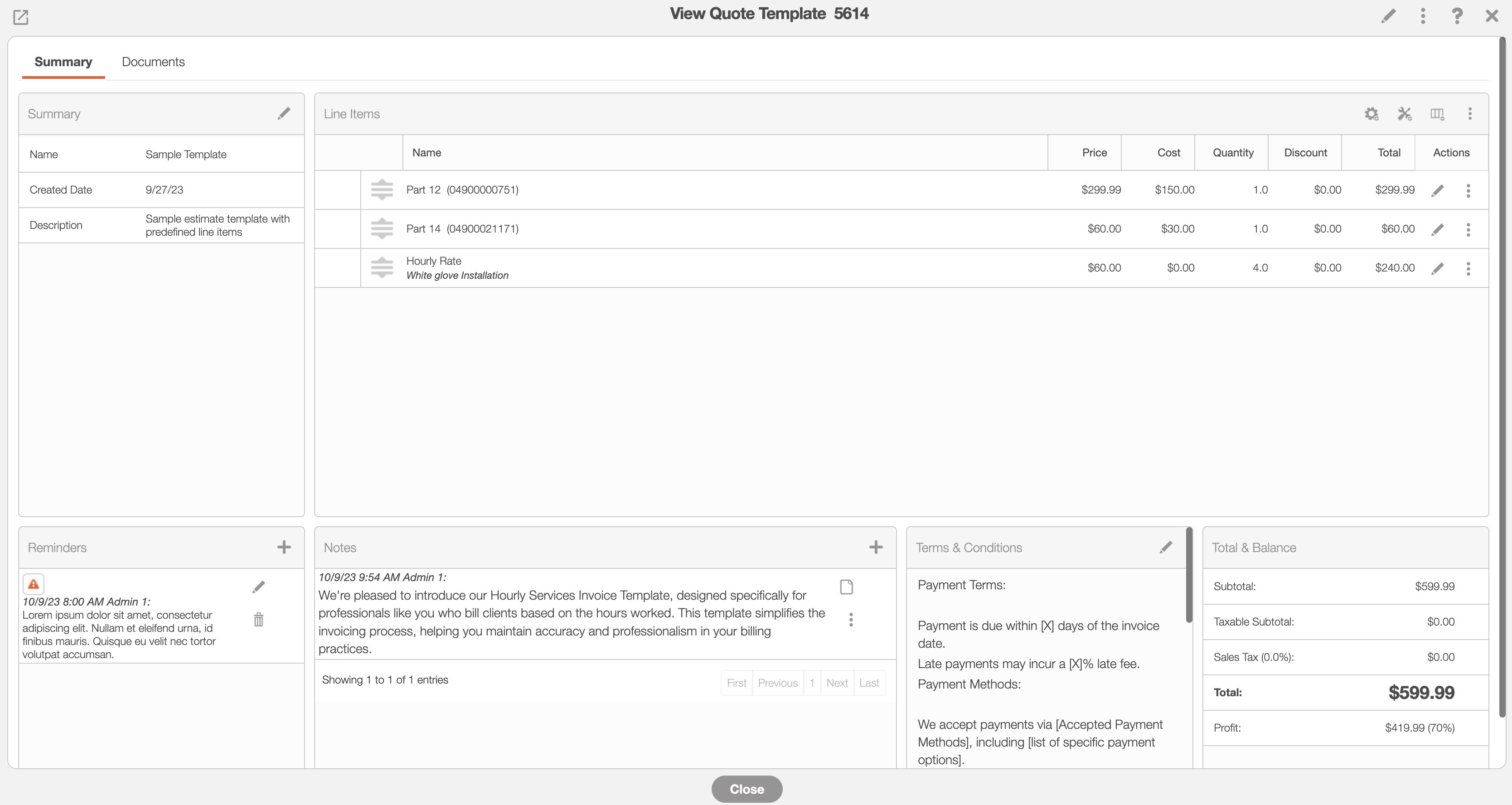Select the Summary tab

(x=63, y=62)
